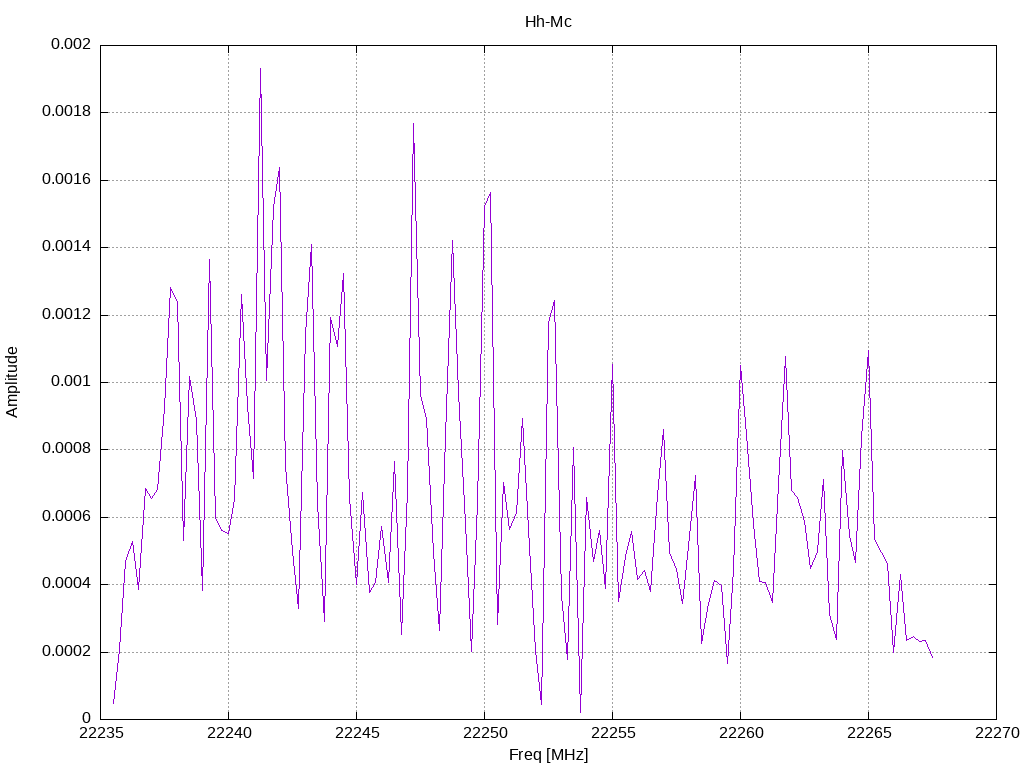Click y-axis tick label 0.001
The width and height of the screenshot is (1024, 768).
click(x=71, y=382)
